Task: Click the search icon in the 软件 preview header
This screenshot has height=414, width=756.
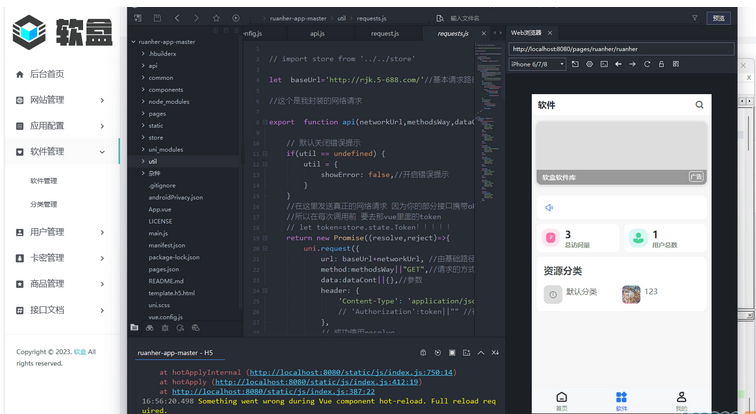Action: point(699,105)
